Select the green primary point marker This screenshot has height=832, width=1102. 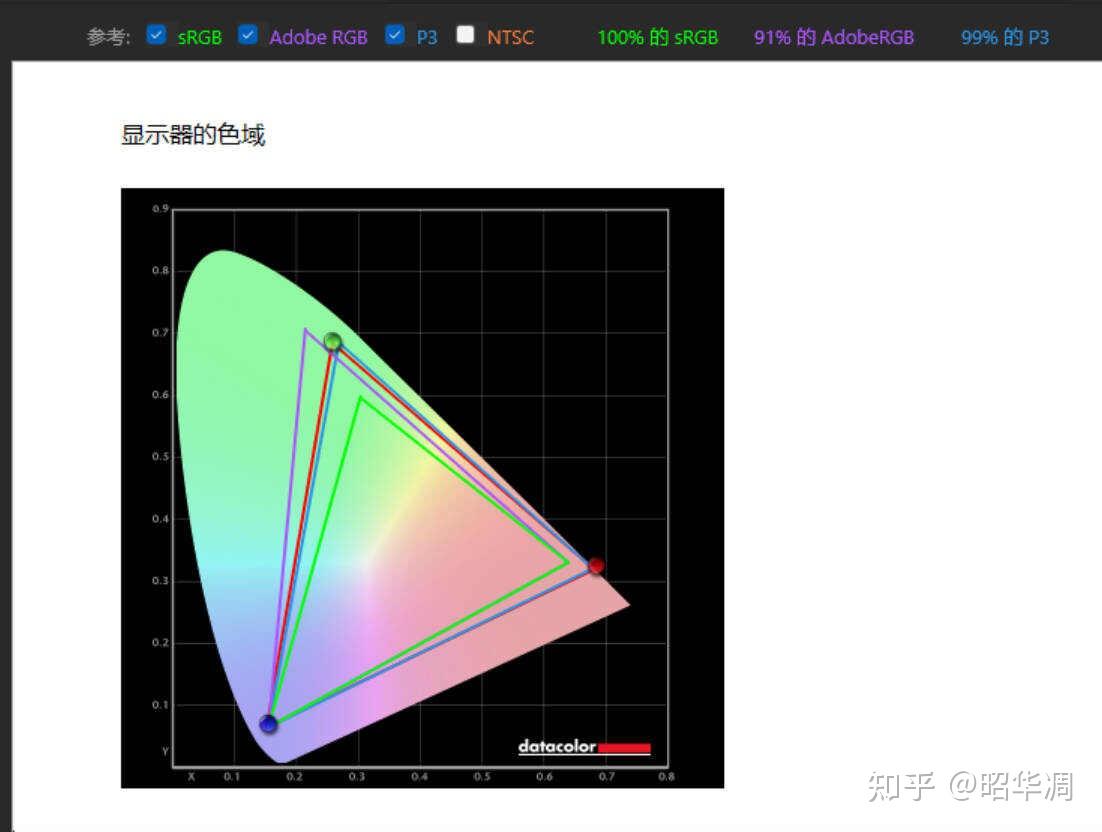pos(331,341)
